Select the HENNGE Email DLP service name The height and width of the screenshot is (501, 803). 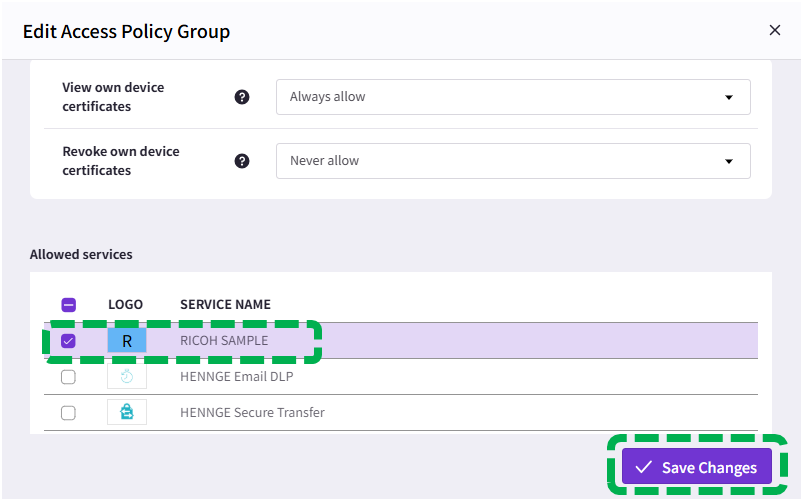[236, 377]
